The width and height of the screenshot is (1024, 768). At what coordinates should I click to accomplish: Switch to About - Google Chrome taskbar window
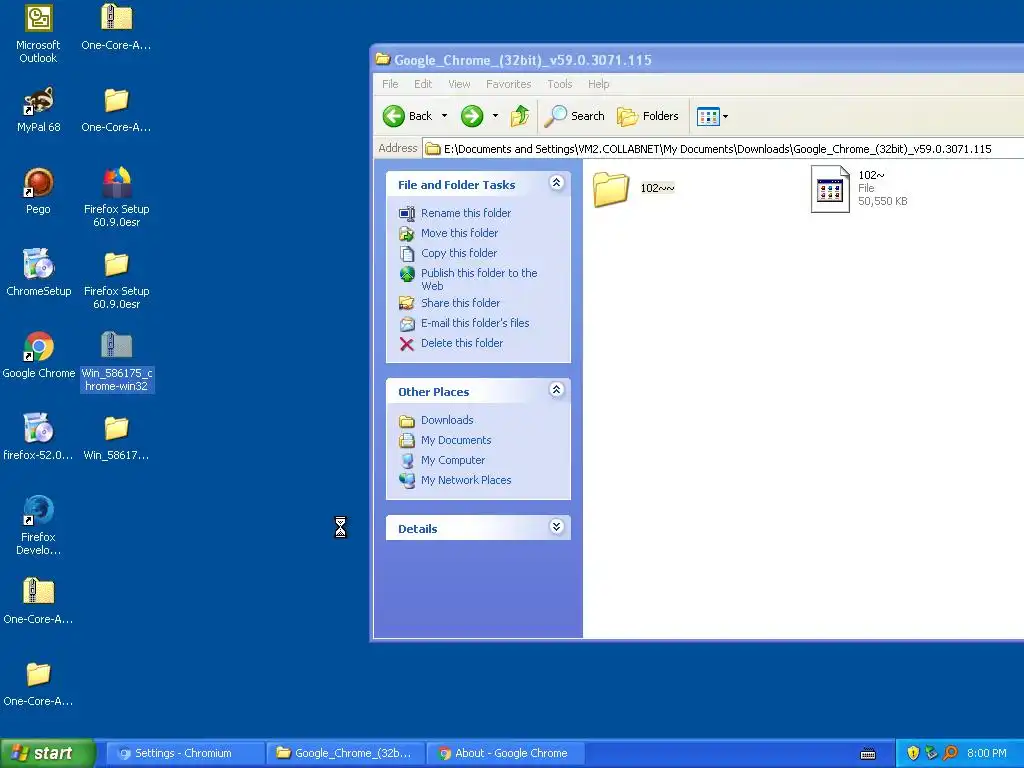[x=505, y=753]
